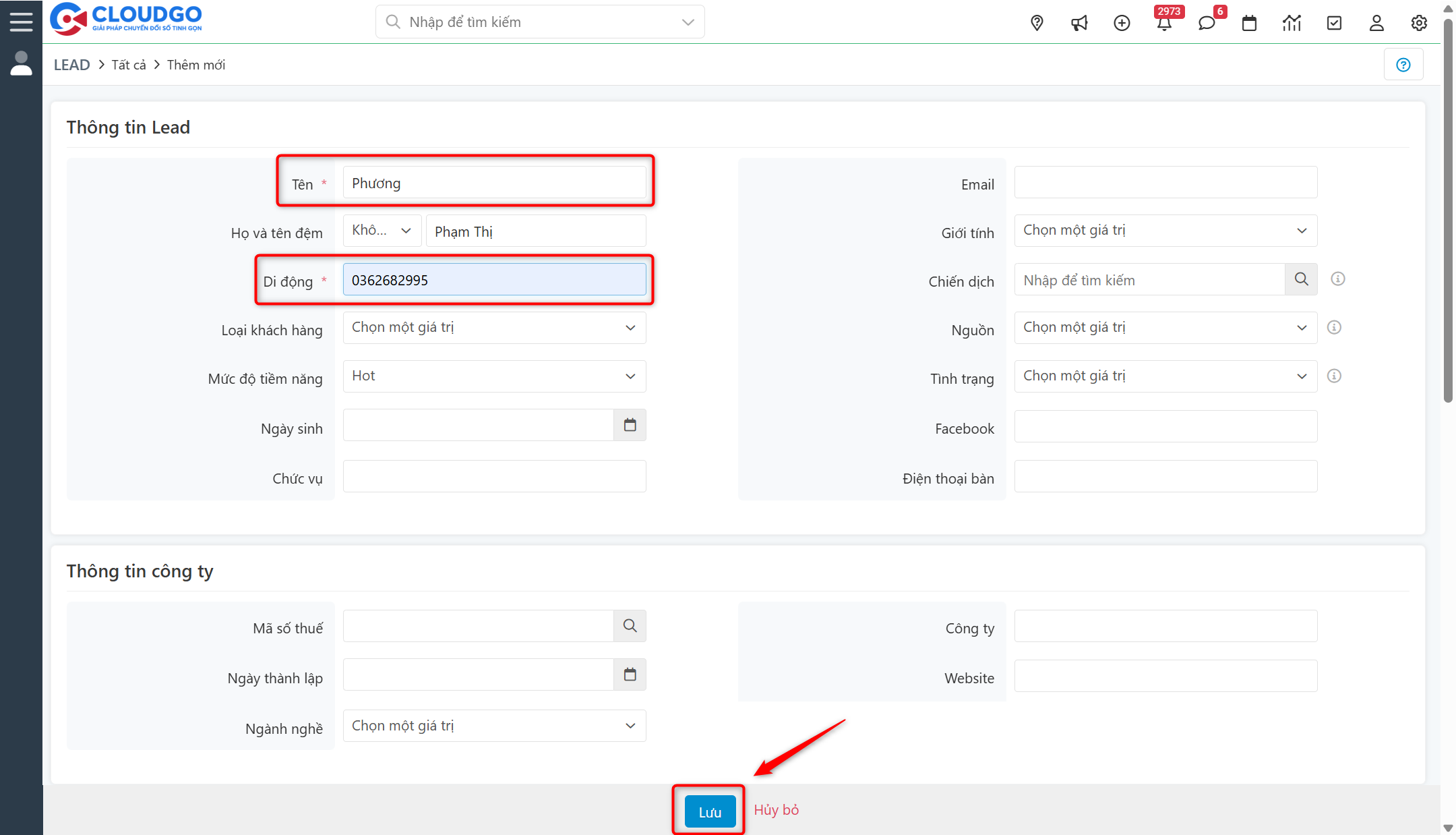Open the Nguồn dropdown
This screenshot has height=835, width=1456.
(x=1165, y=328)
